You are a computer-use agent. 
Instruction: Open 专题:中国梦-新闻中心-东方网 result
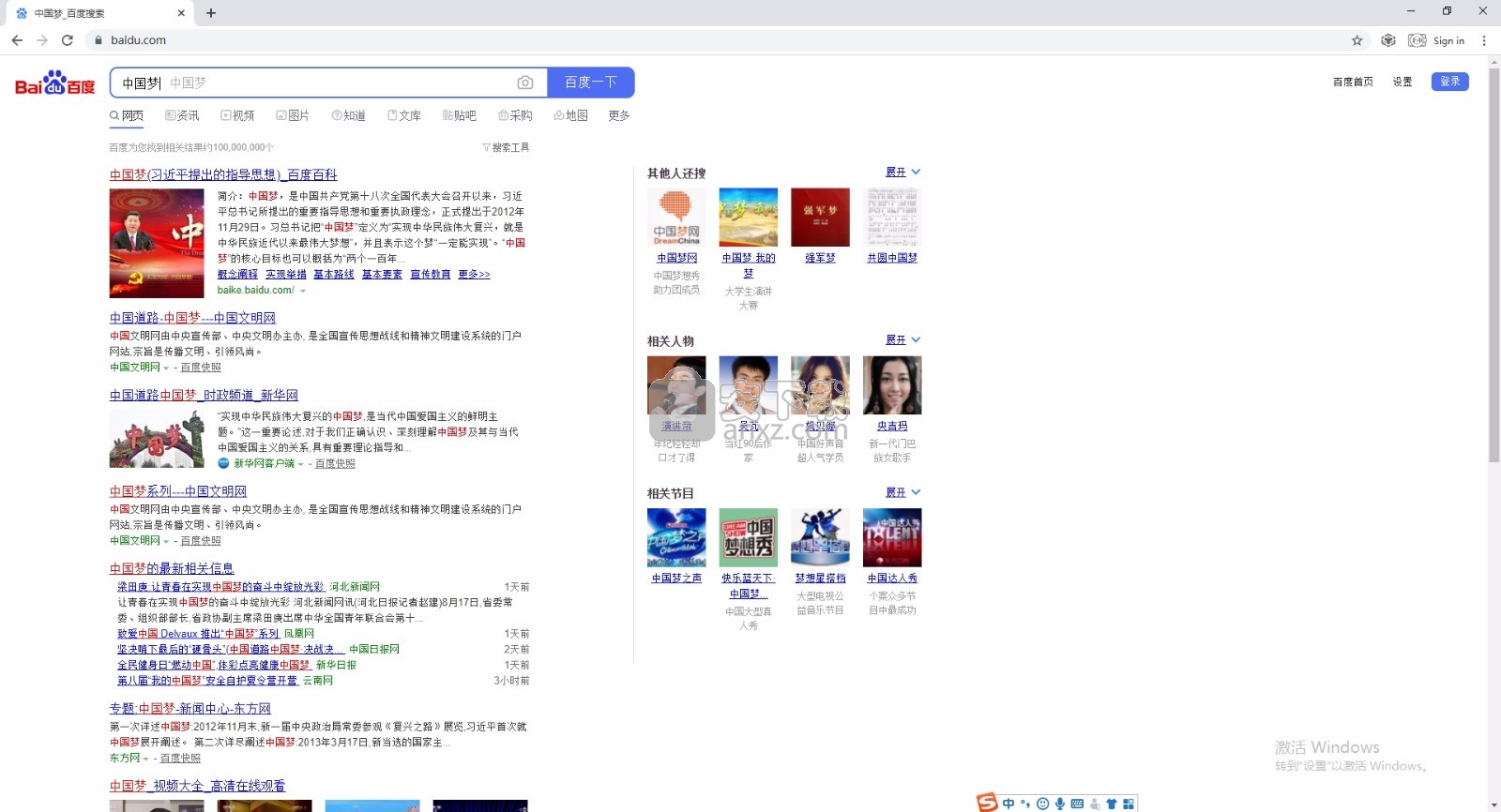coord(190,709)
